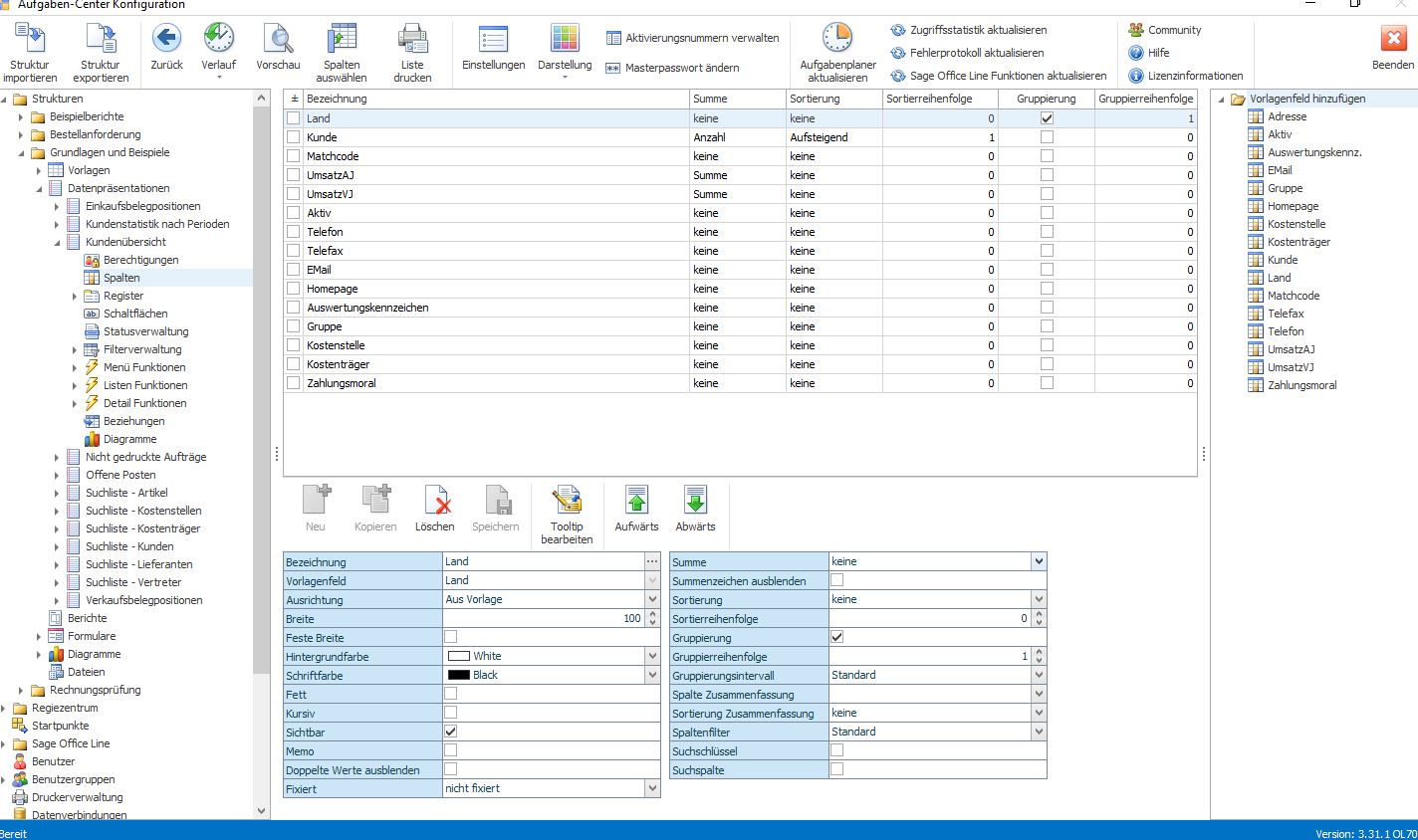Select Berechtigungen in the tree

click(x=140, y=260)
